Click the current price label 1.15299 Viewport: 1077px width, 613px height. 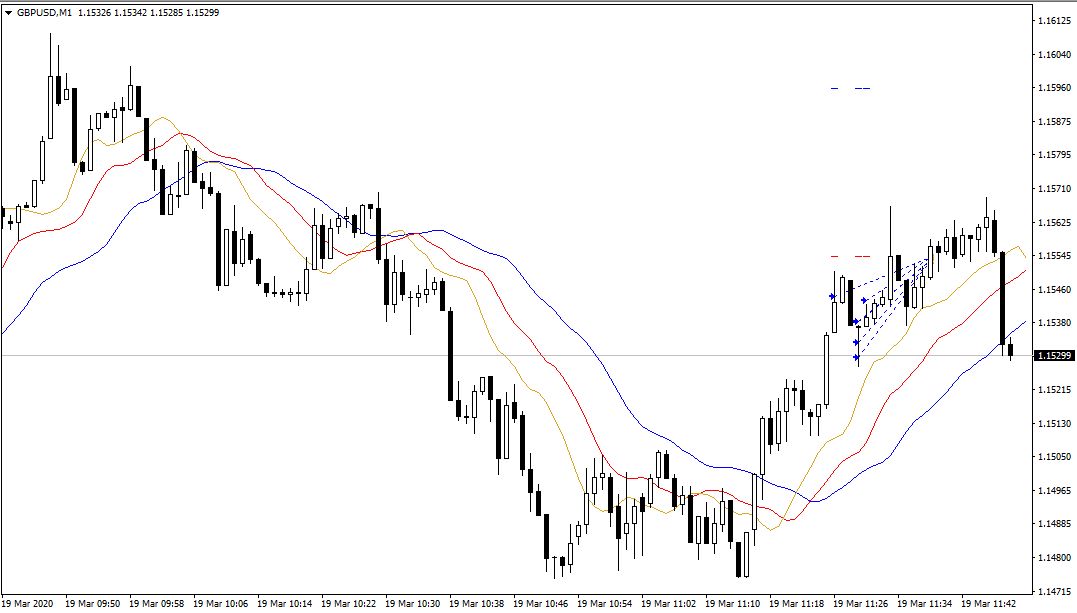click(x=1054, y=356)
